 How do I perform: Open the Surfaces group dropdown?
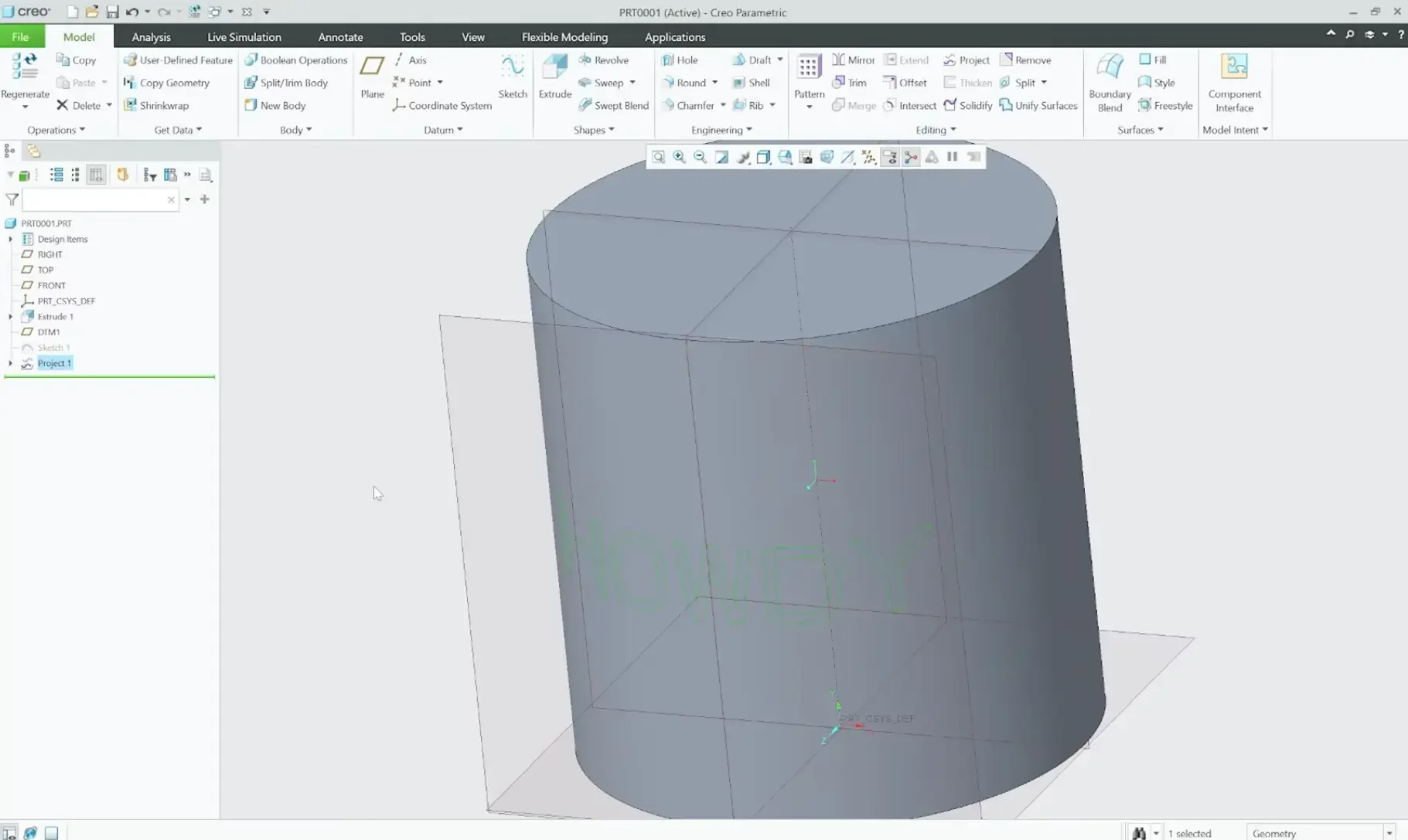[1140, 130]
